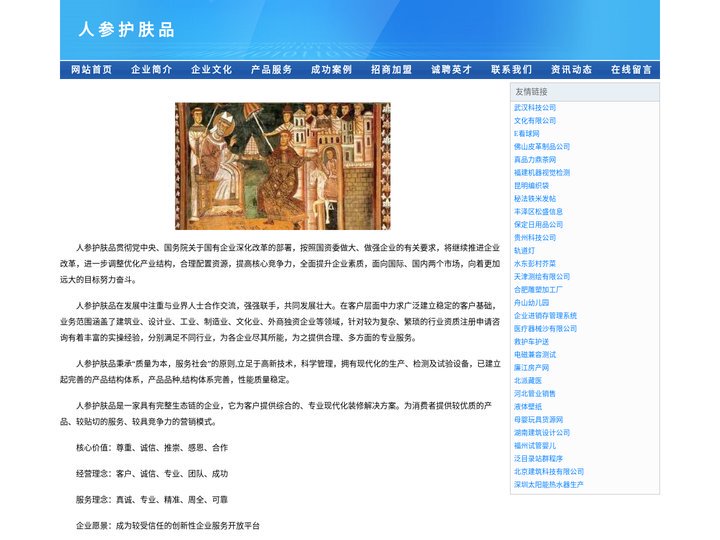This screenshot has width=720, height=540.
Task: Click the medieval fresco image
Action: (283, 166)
